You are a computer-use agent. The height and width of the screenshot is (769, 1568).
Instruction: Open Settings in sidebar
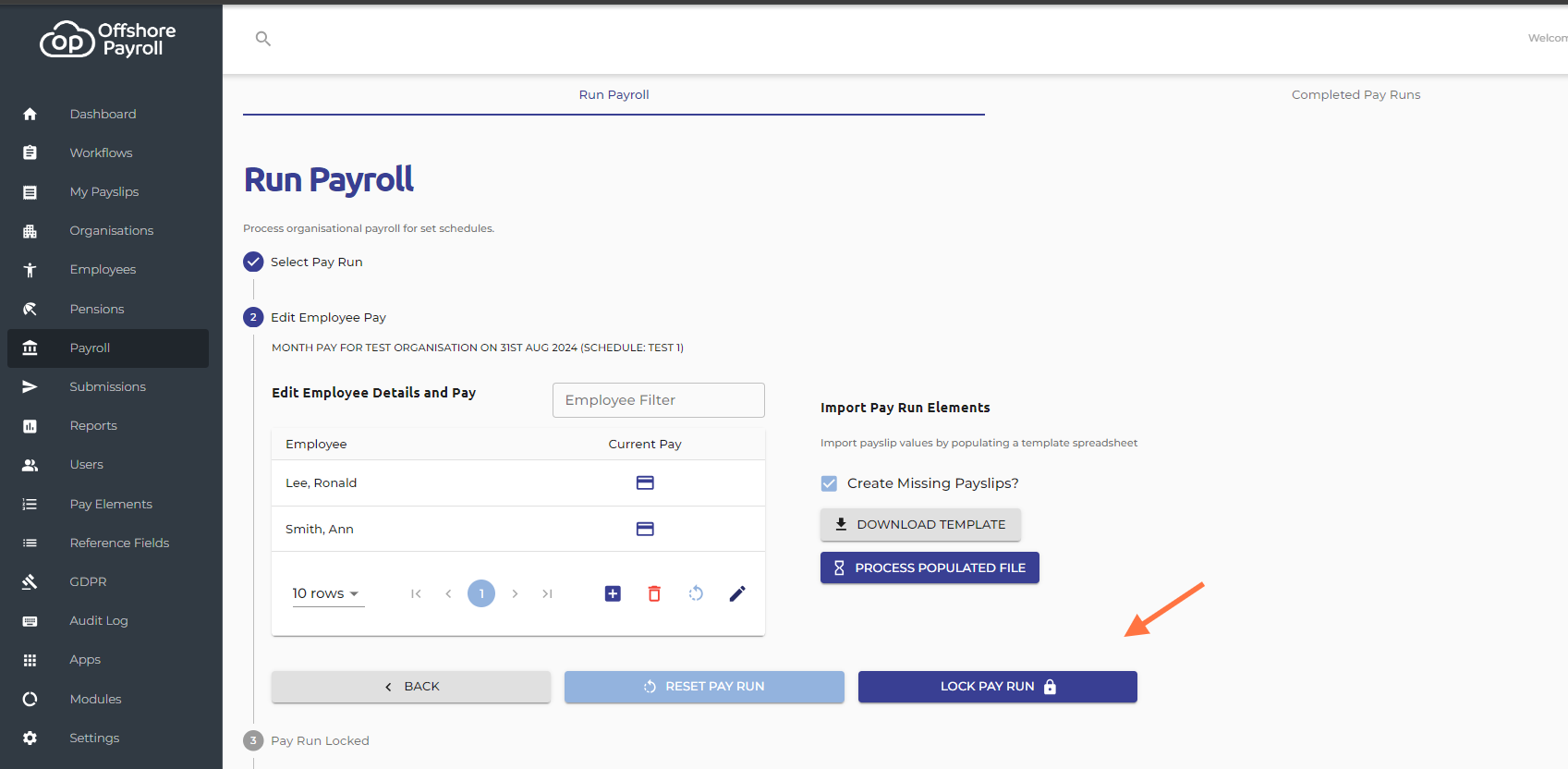(108, 738)
